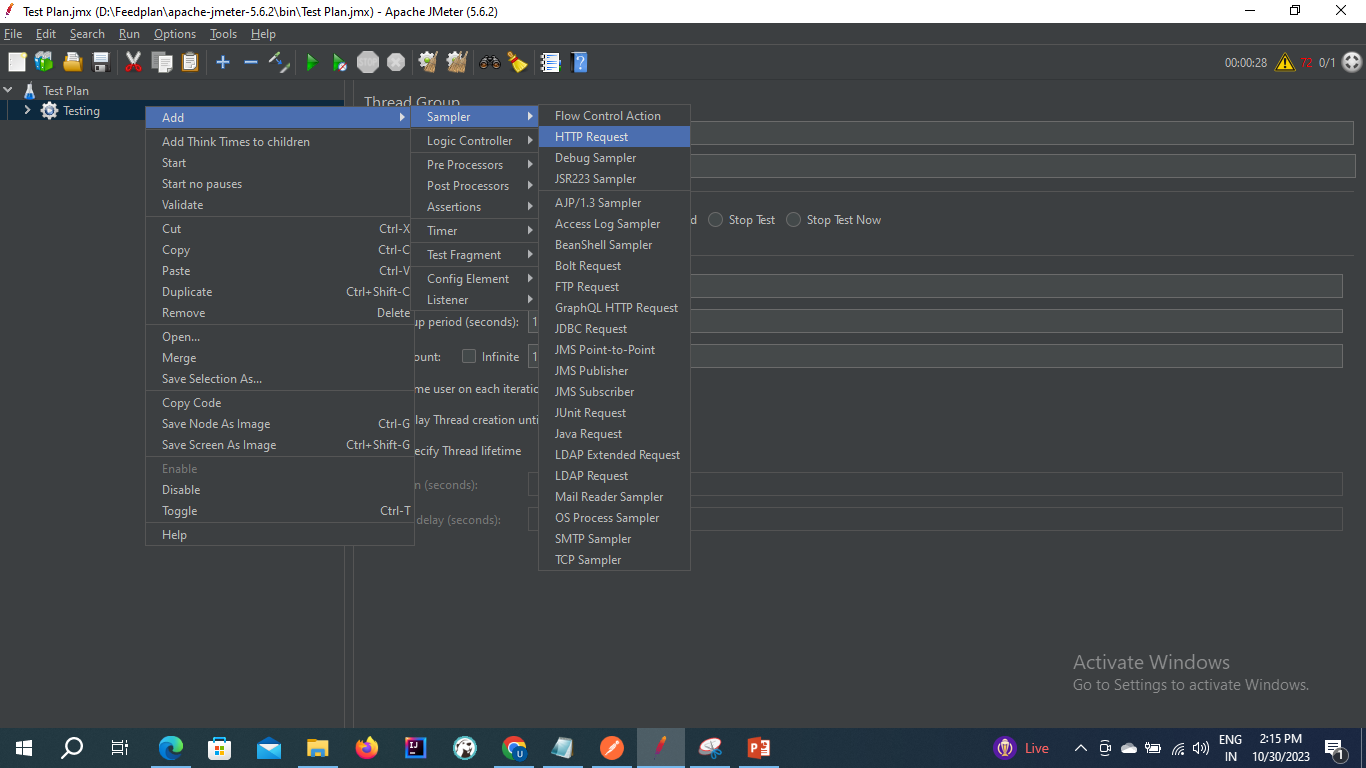Image resolution: width=1366 pixels, height=768 pixels.
Task: Open the Post Processors submenu
Action: 474,186
